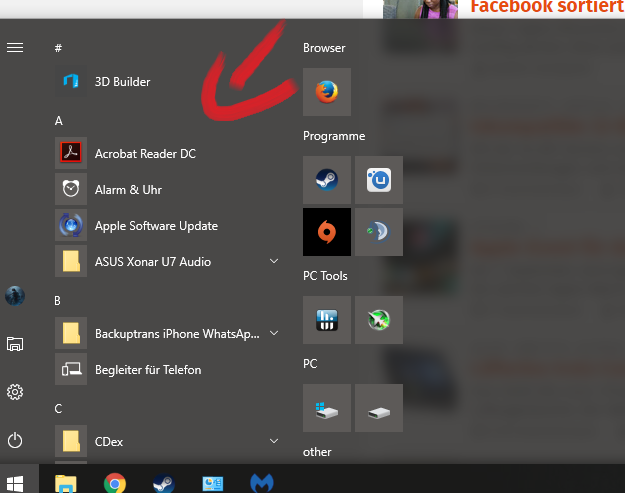
Task: Click the hamburger menu in Start
Action: coord(15,48)
